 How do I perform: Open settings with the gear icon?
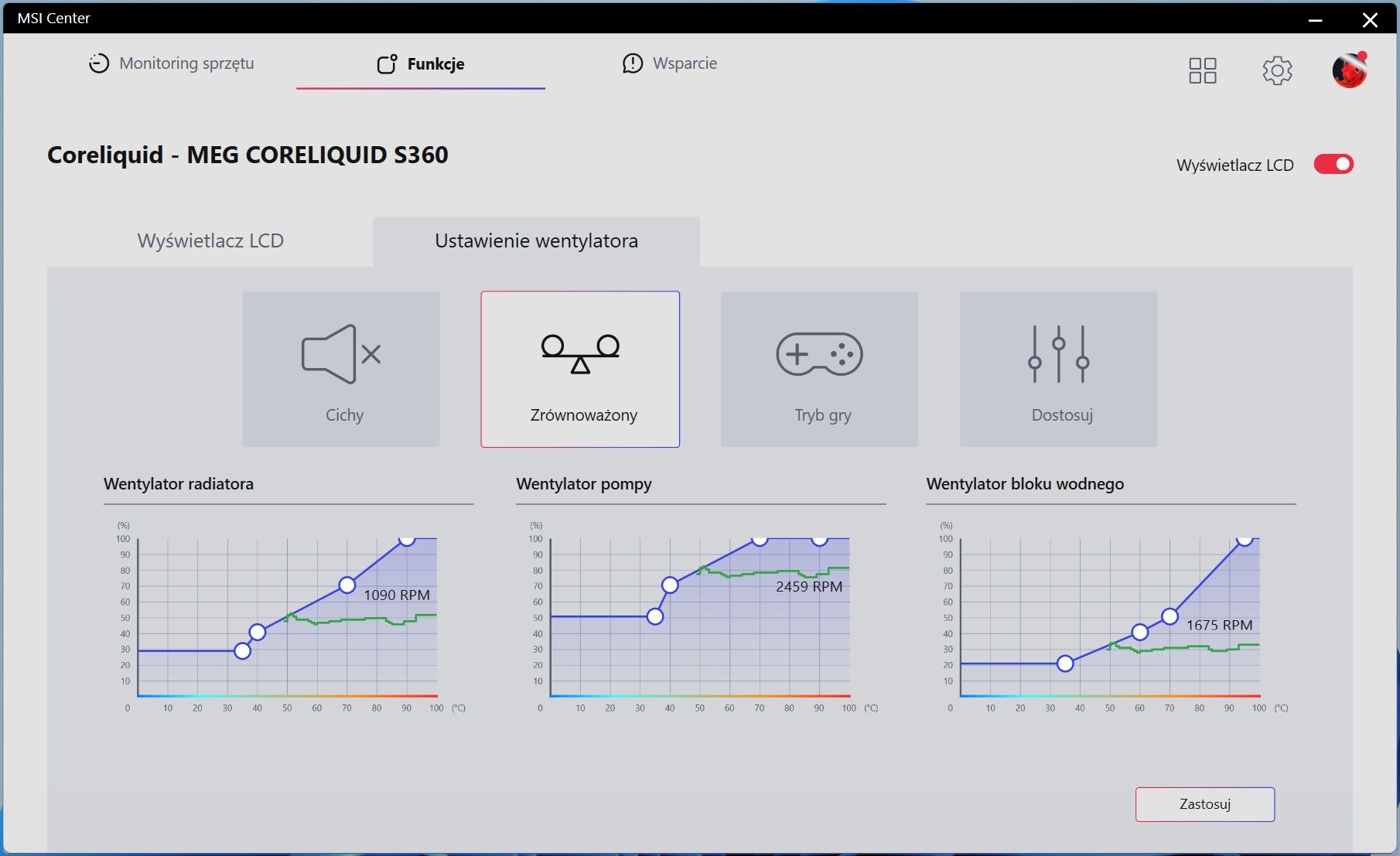tap(1277, 70)
